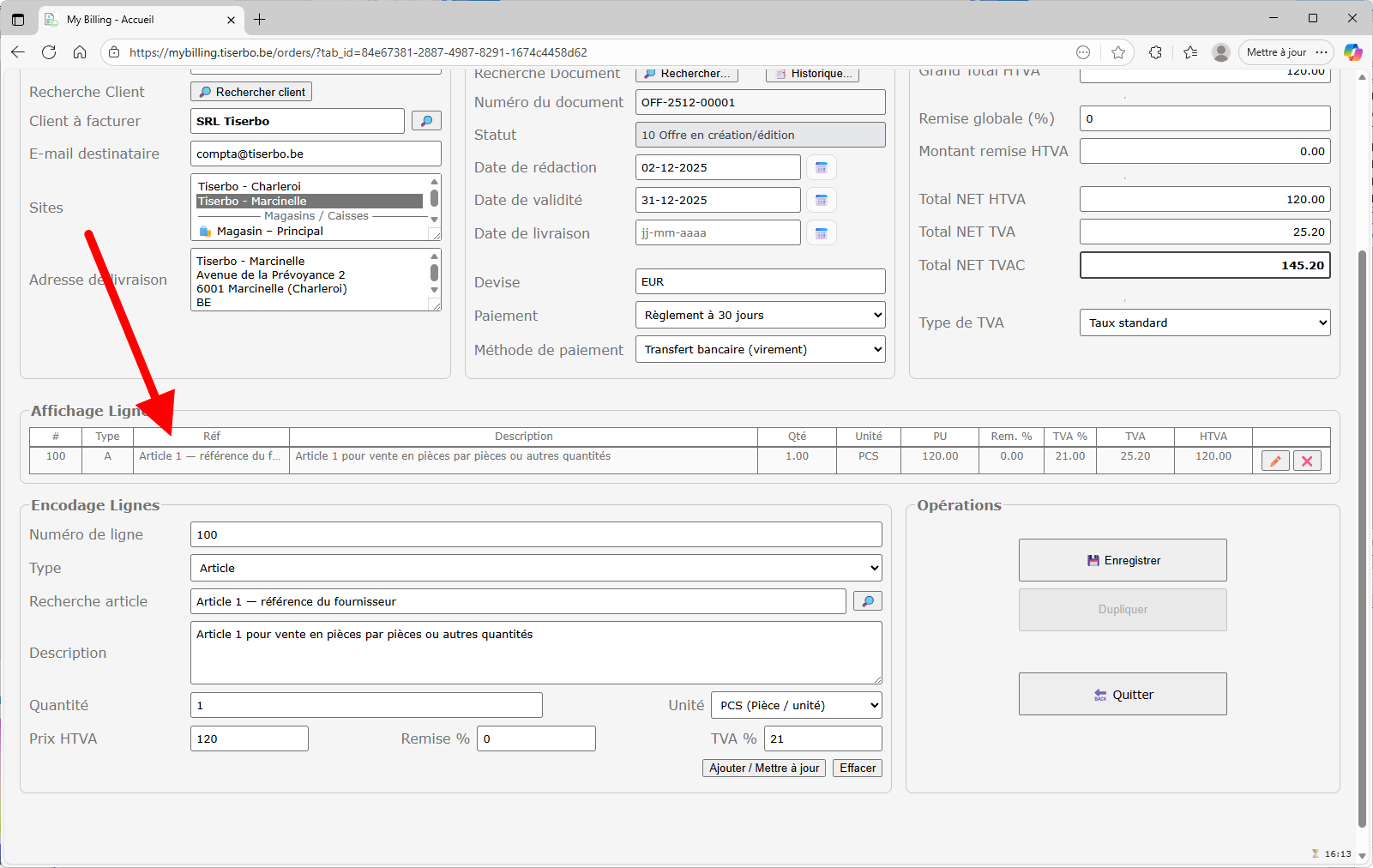Open the Unité dropdown
The image size is (1373, 868).
tap(796, 705)
